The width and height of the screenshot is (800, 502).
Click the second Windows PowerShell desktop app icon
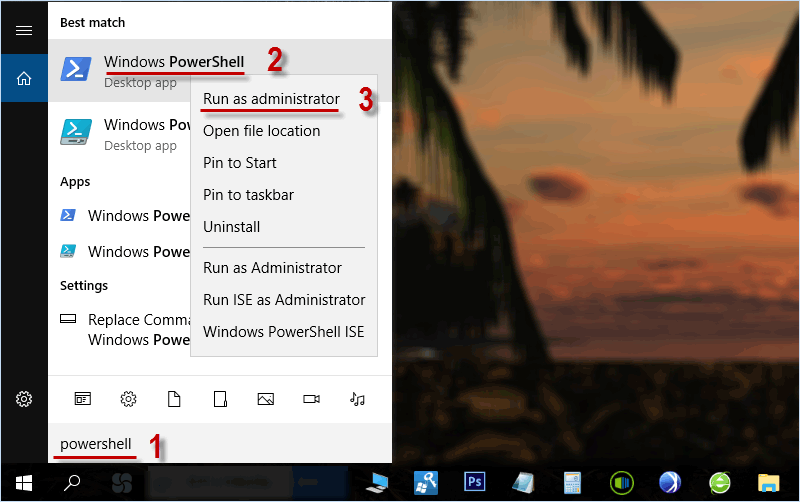pyautogui.click(x=76, y=132)
